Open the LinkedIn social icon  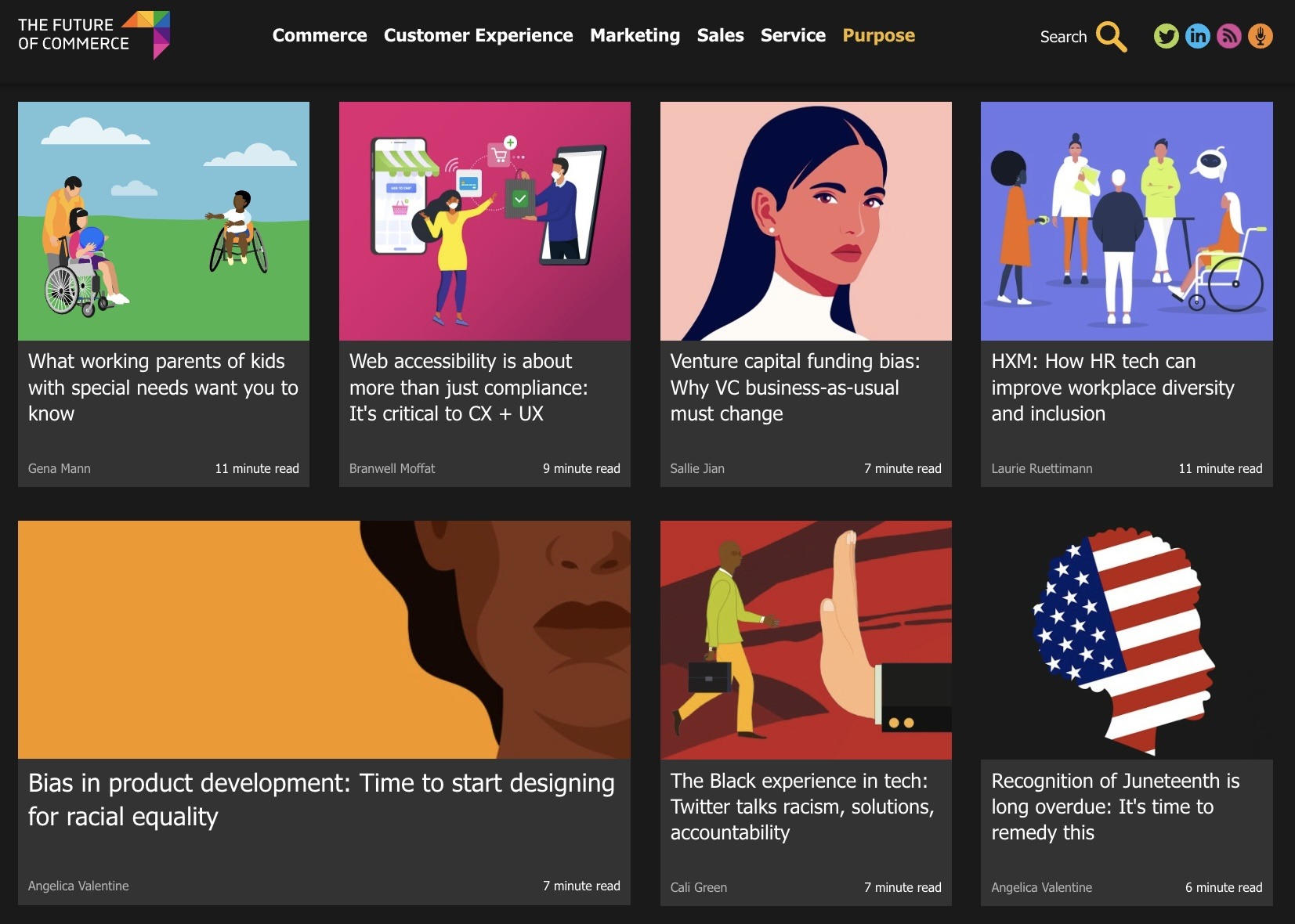coord(1198,35)
